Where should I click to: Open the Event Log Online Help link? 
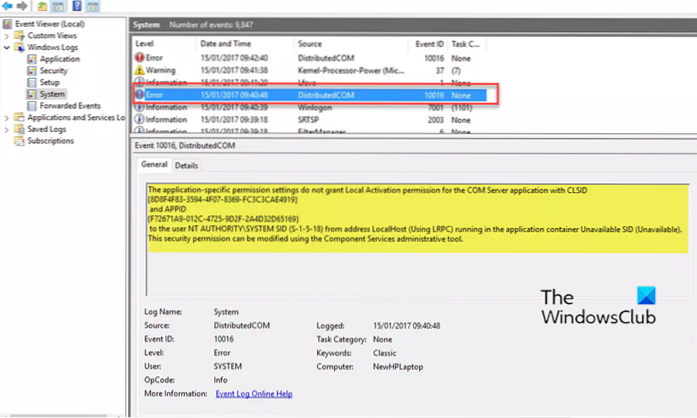pyautogui.click(x=255, y=393)
